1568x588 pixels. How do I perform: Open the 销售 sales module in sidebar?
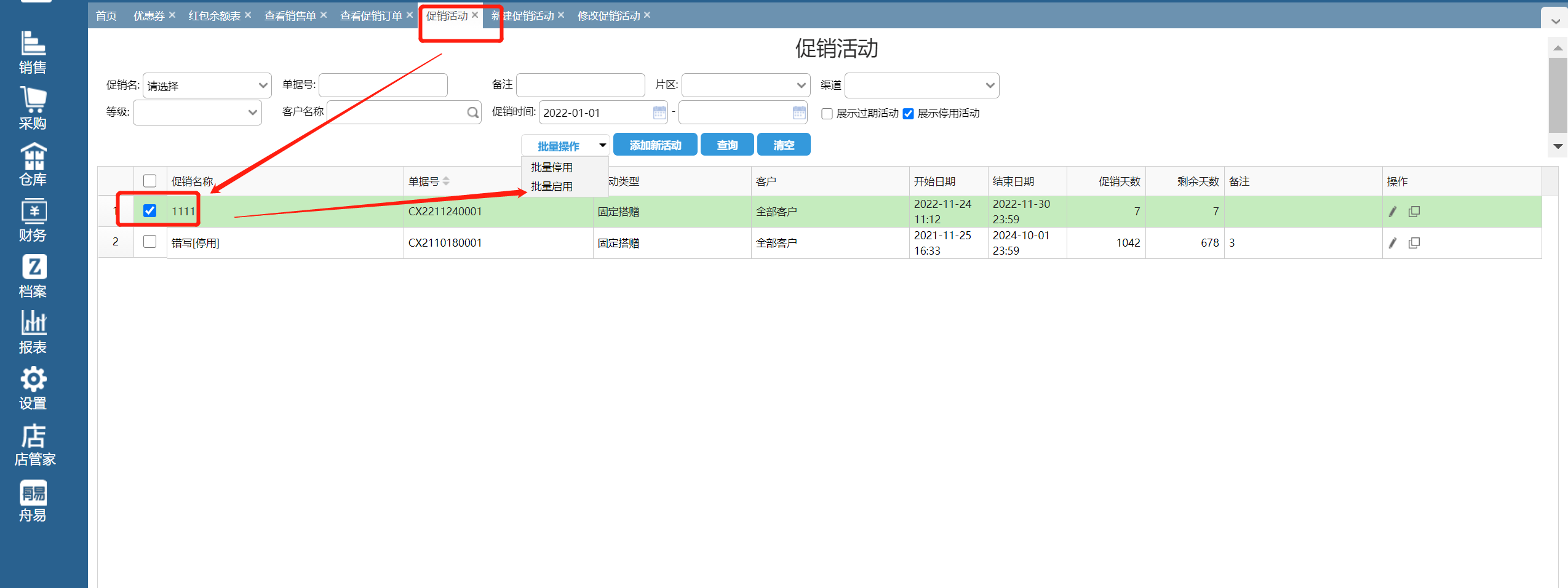[33, 53]
